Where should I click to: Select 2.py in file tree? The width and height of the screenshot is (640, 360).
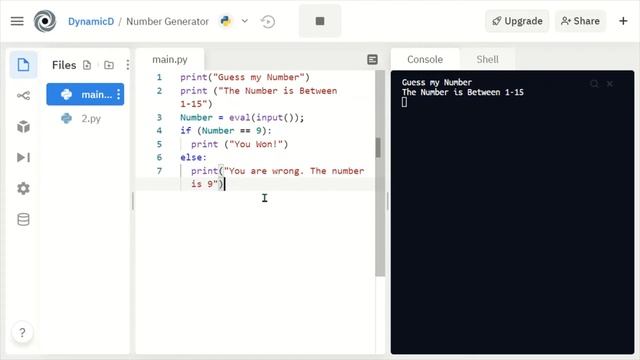(x=85, y=118)
